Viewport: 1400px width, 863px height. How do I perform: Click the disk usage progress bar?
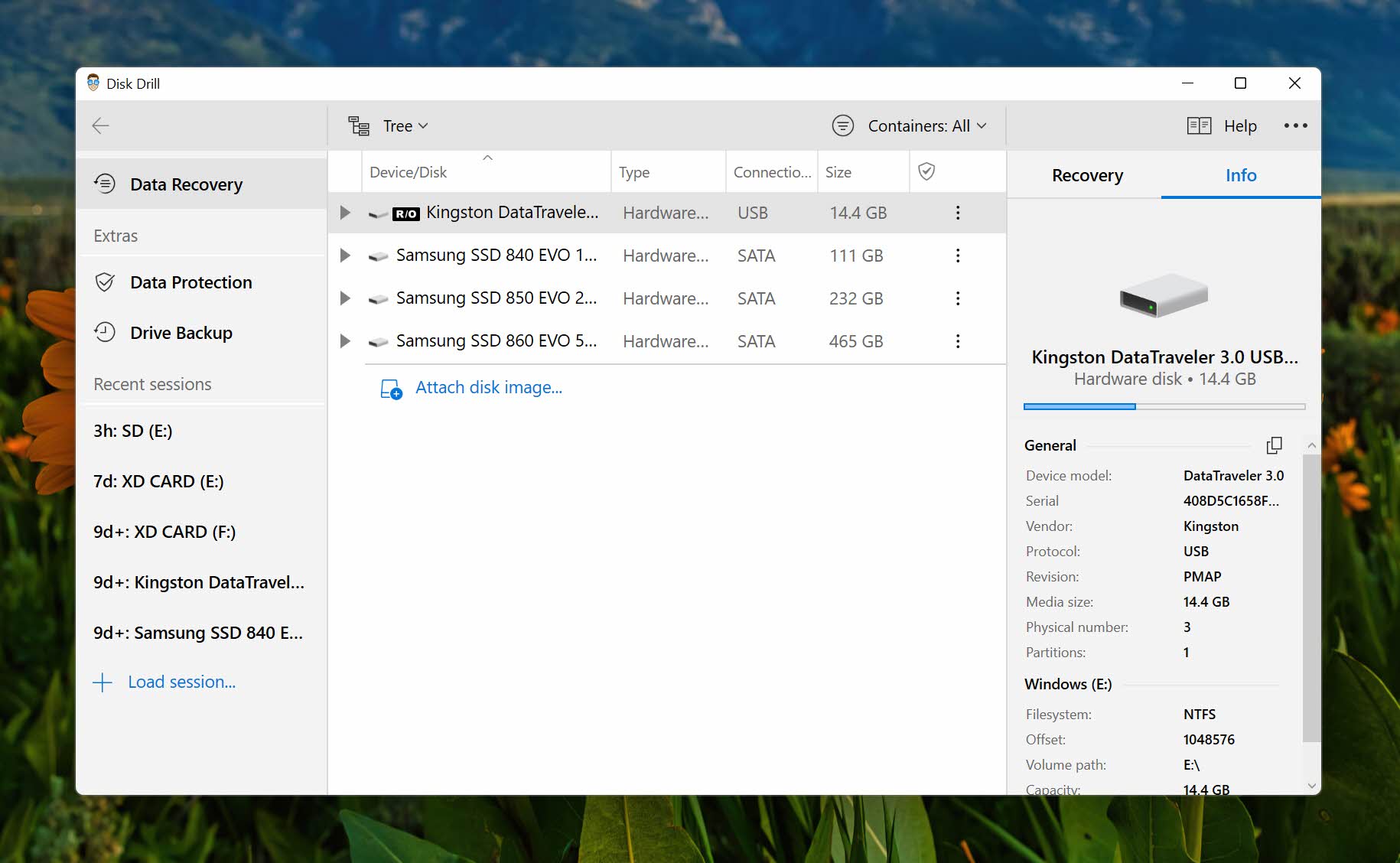point(1164,407)
